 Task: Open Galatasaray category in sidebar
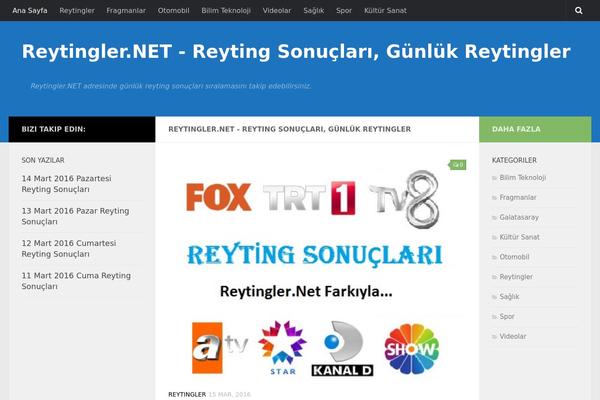point(519,217)
